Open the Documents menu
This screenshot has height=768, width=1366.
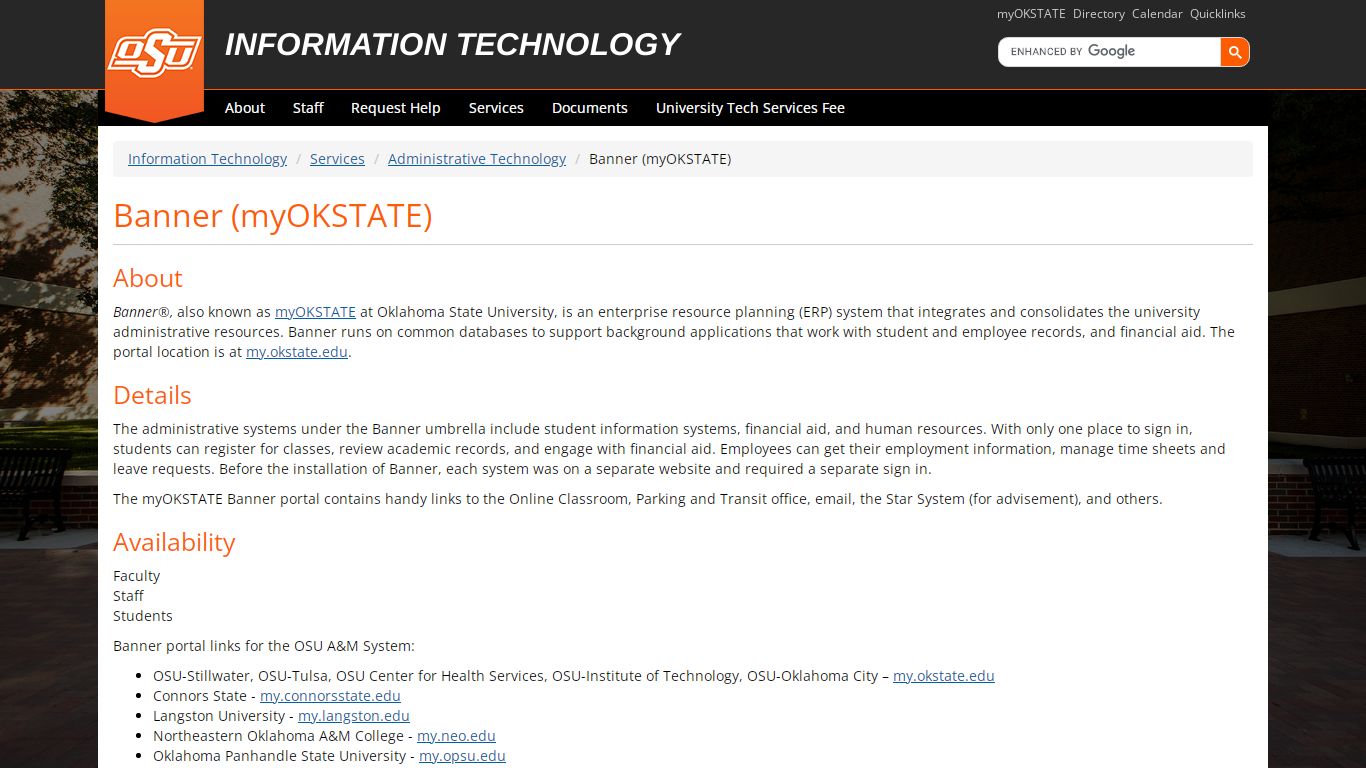(590, 108)
